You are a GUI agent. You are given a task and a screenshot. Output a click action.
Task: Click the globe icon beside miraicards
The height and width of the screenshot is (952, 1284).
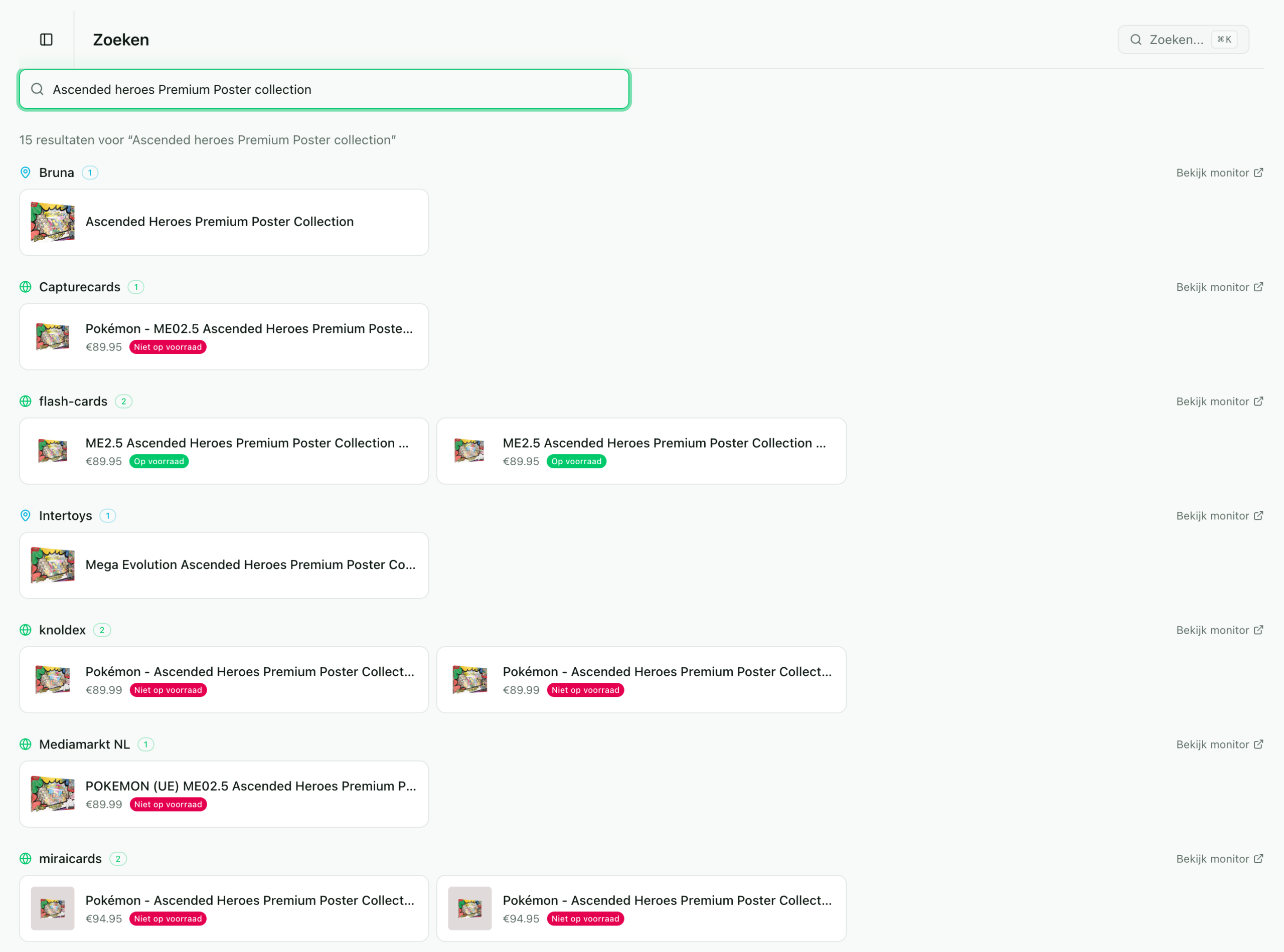(x=26, y=859)
